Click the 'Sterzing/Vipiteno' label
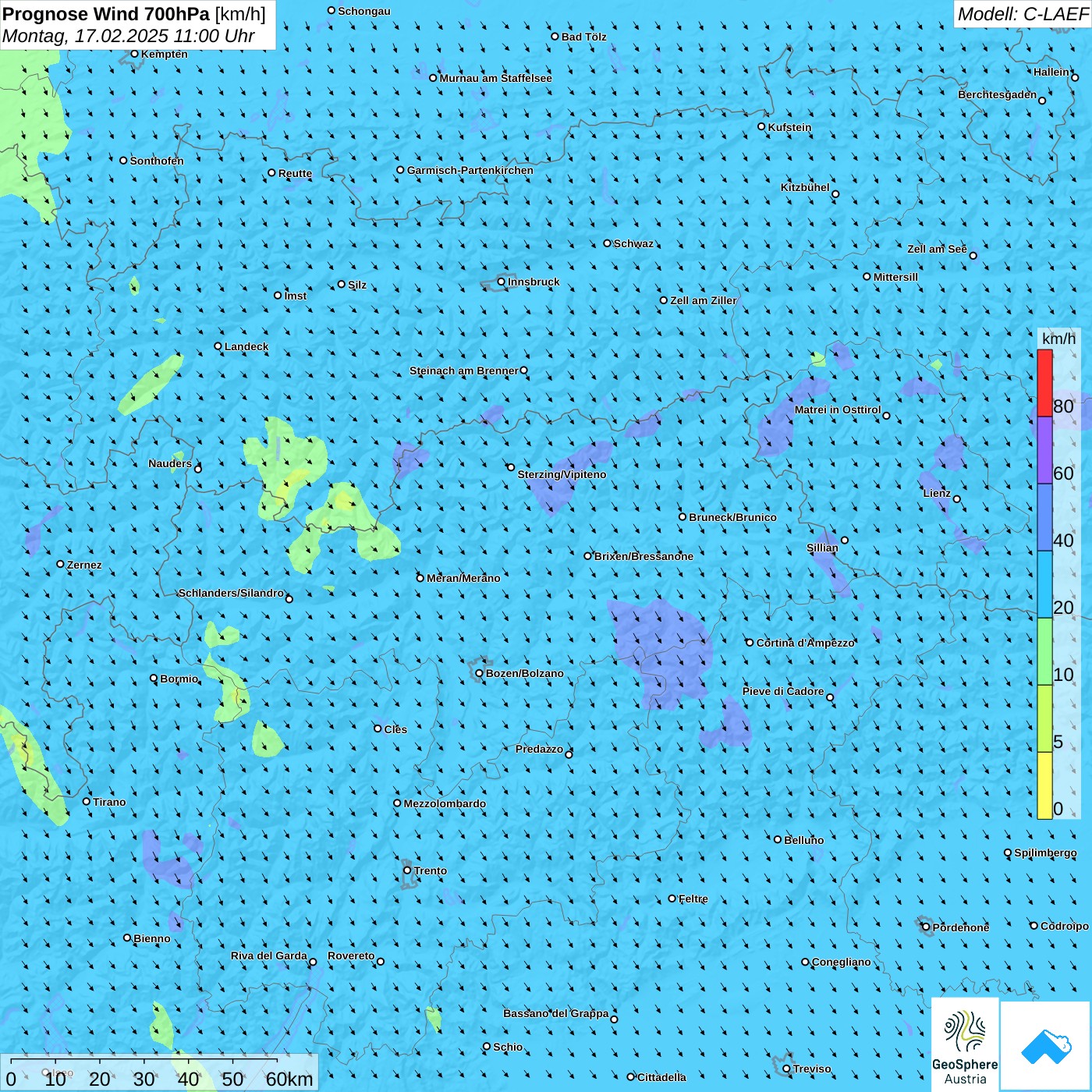The image size is (1092, 1092). point(562,474)
